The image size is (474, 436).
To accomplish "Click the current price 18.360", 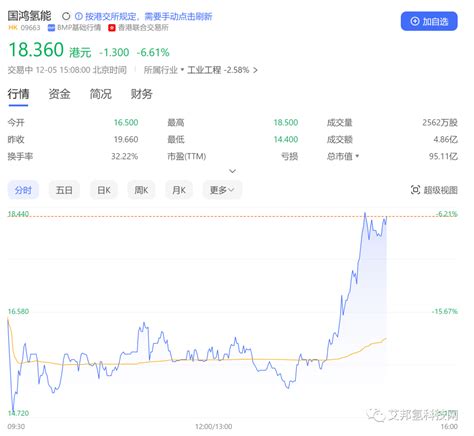I will 36,50.
